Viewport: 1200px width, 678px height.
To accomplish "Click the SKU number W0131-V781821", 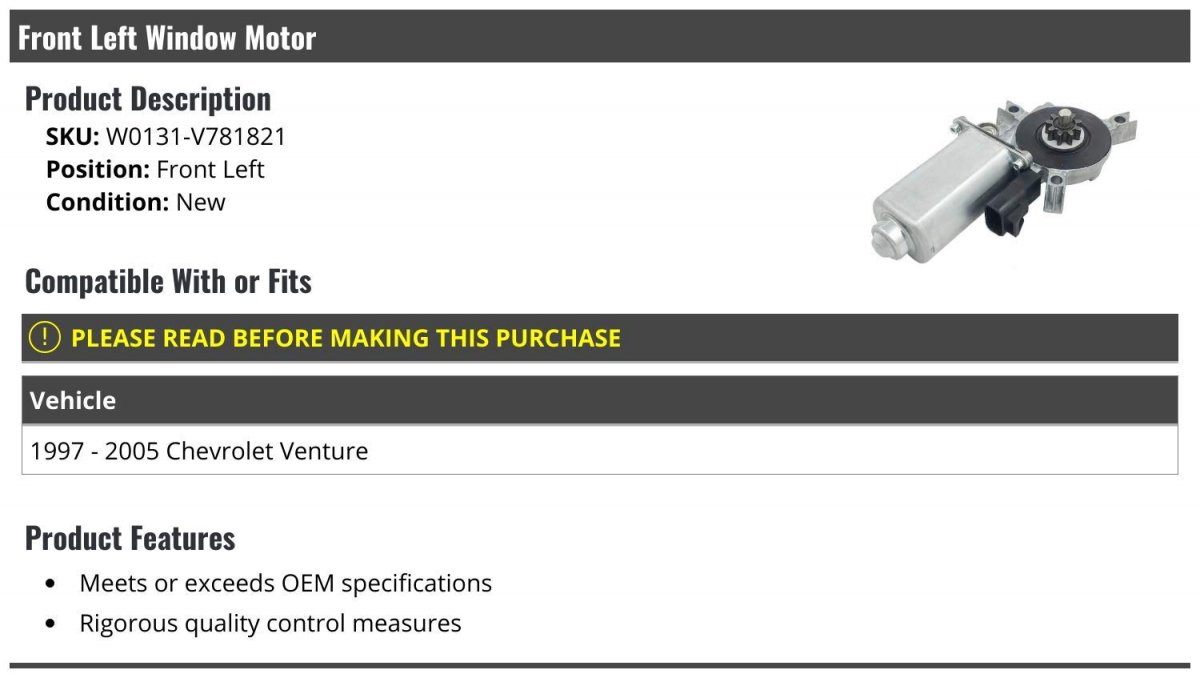I will (196, 137).
